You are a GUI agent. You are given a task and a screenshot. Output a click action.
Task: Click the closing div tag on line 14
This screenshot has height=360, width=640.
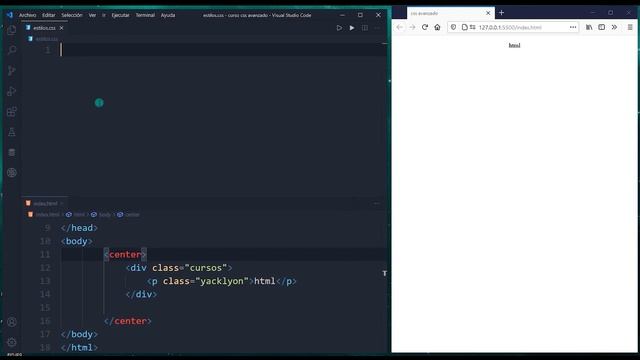tap(141, 294)
